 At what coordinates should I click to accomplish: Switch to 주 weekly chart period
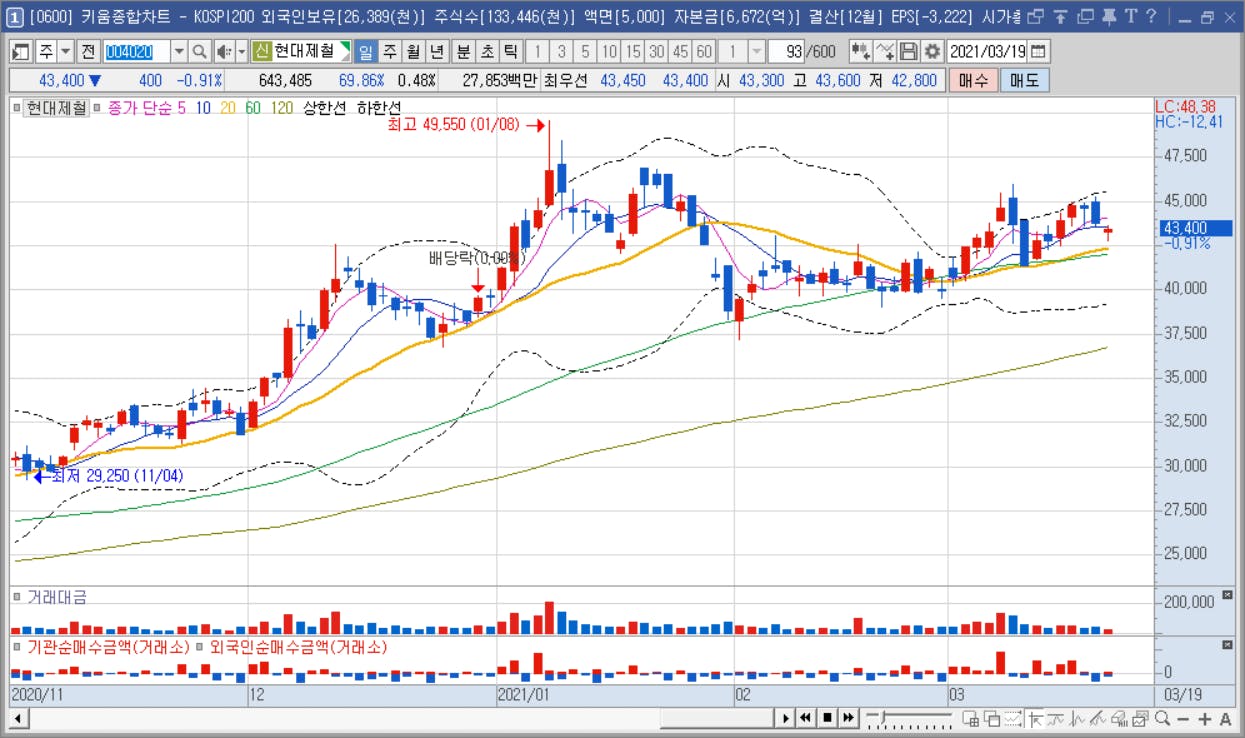(x=389, y=52)
